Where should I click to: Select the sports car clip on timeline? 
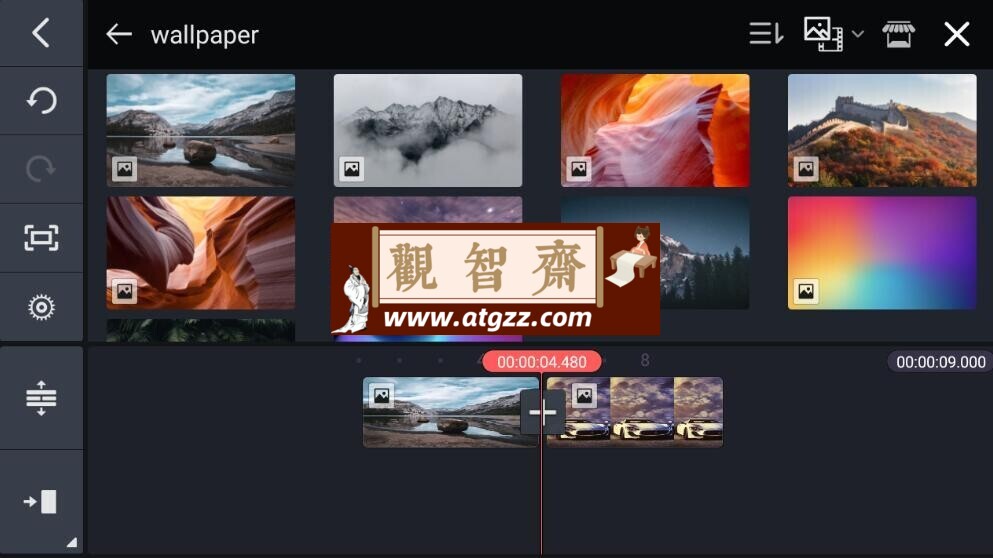635,412
